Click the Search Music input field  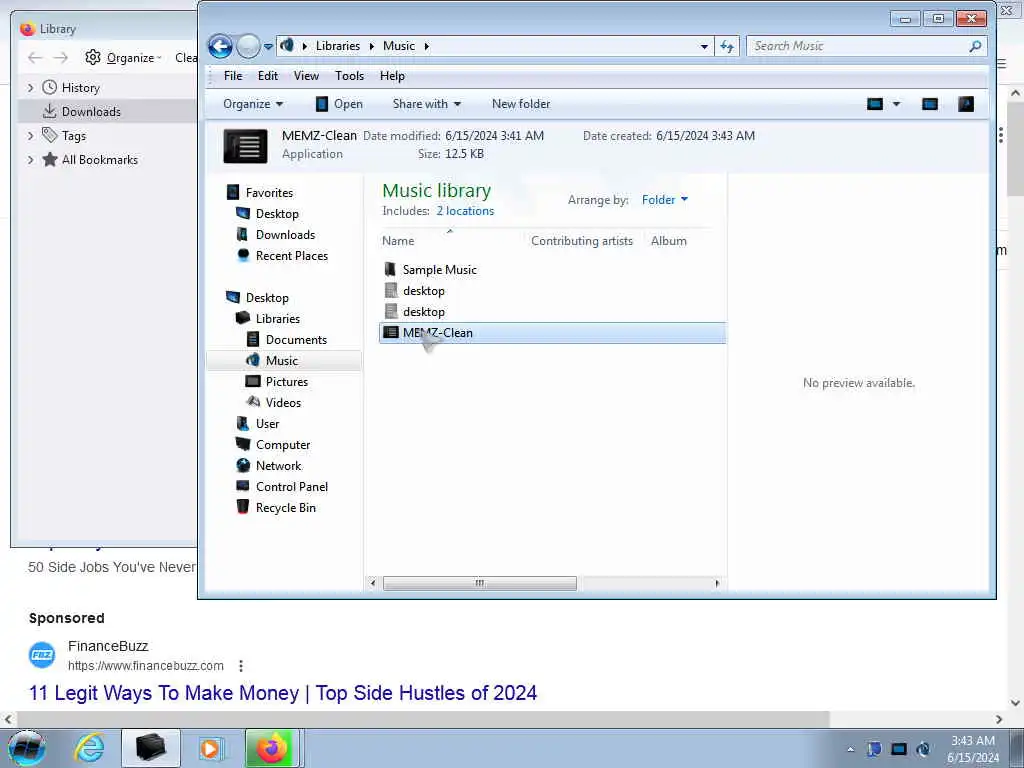click(x=857, y=46)
